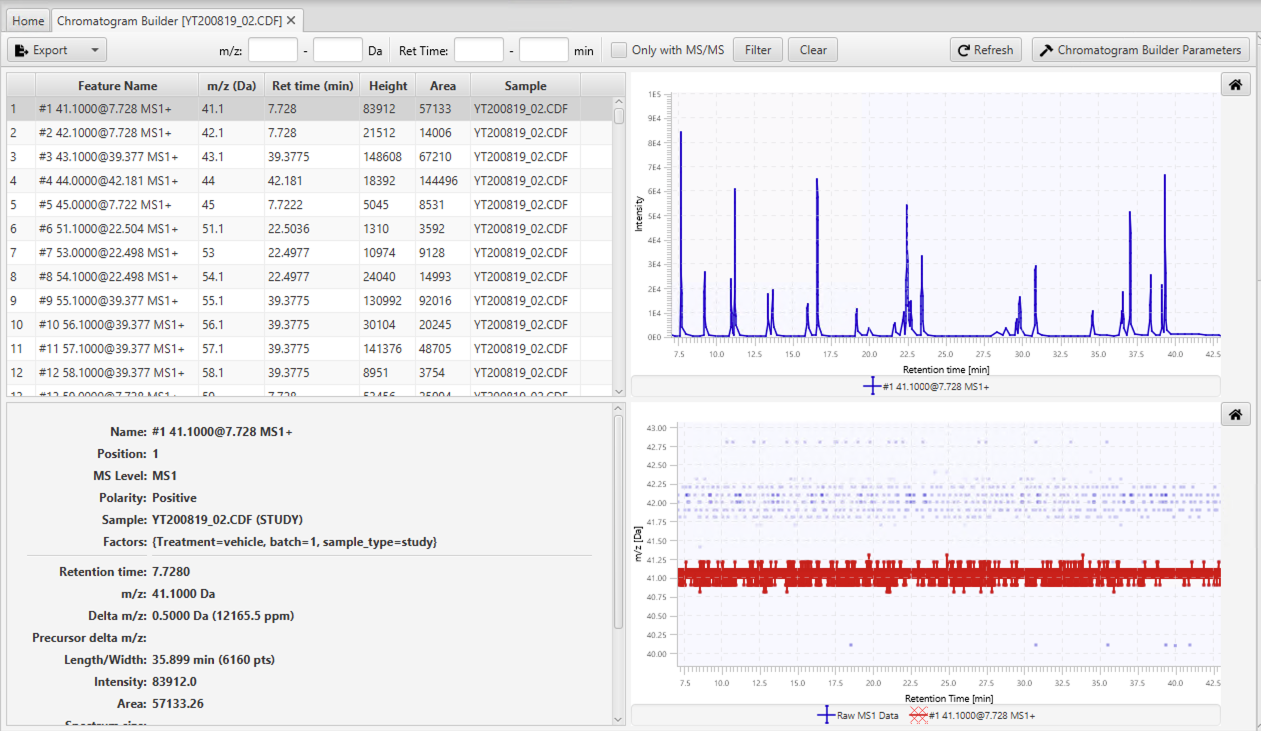
Task: Select row #12 58.1000@39.377 MS1+
Action: [309, 373]
